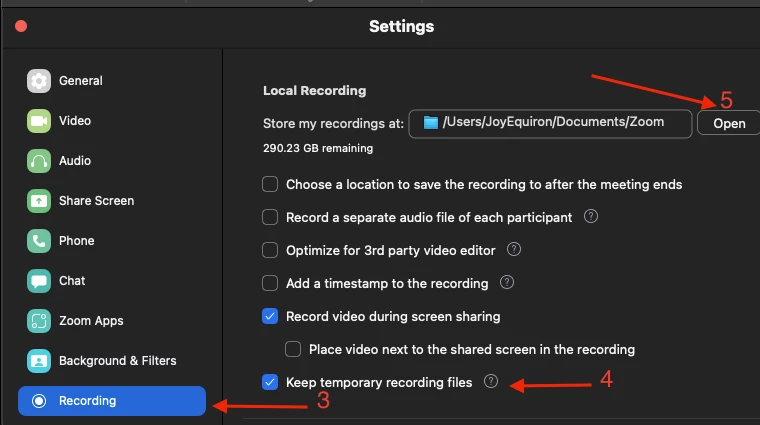The width and height of the screenshot is (760, 425).
Task: Enable choose location after meeting ends
Action: [x=270, y=184]
